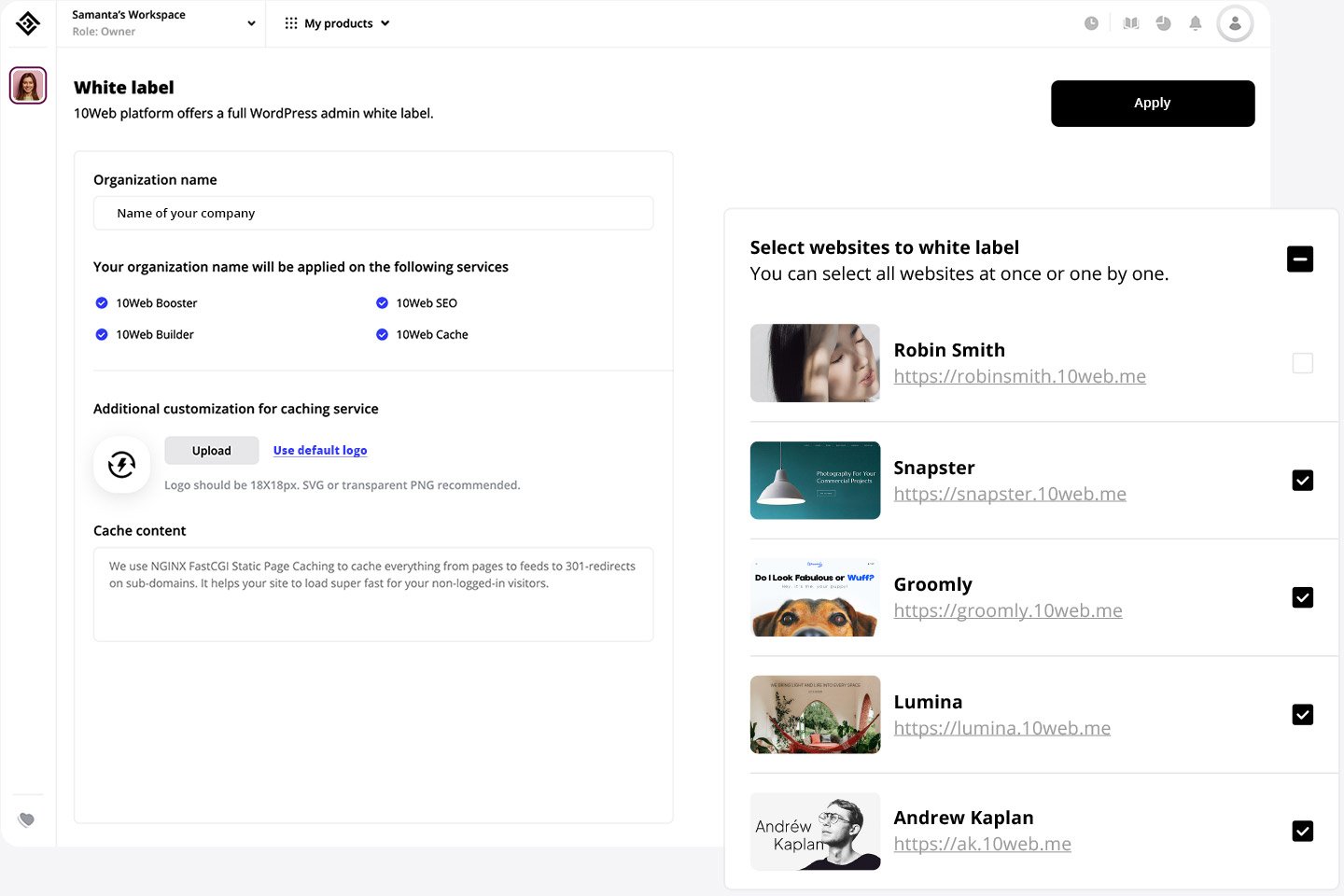Focus the Organization name input field
Image resolution: width=1344 pixels, height=896 pixels.
coord(373,214)
